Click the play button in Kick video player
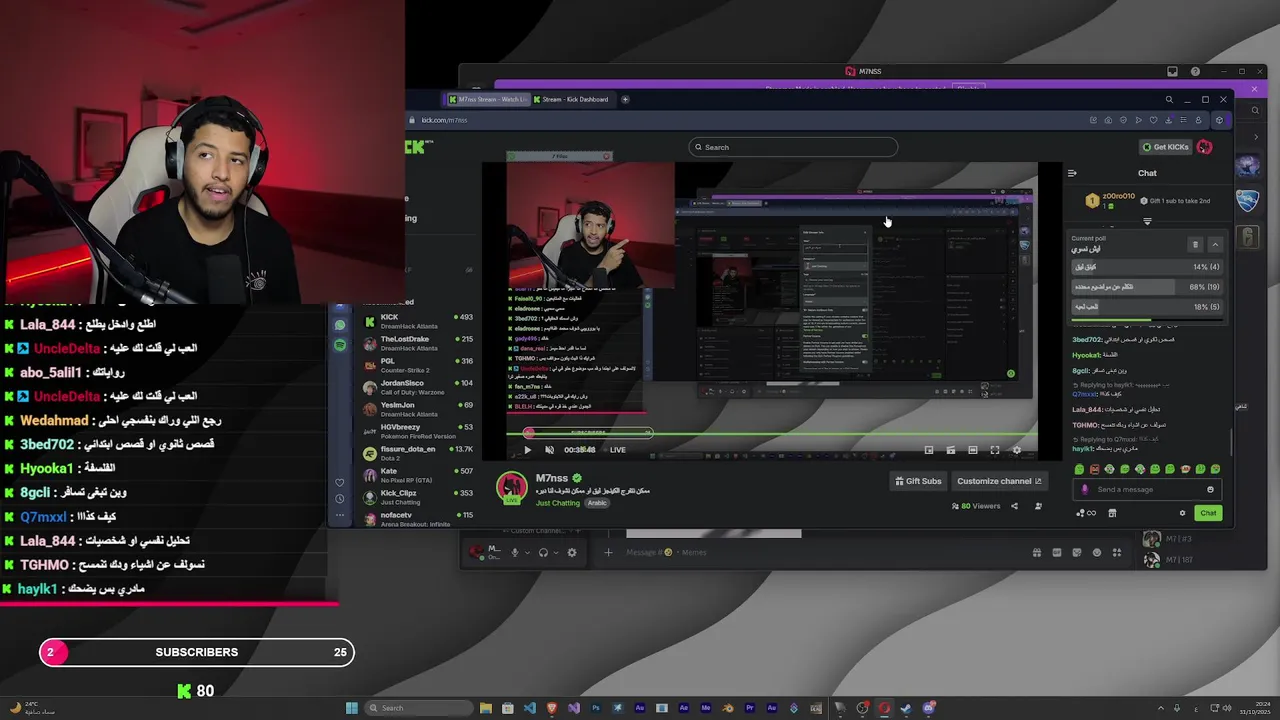1280x720 pixels. pos(528,450)
